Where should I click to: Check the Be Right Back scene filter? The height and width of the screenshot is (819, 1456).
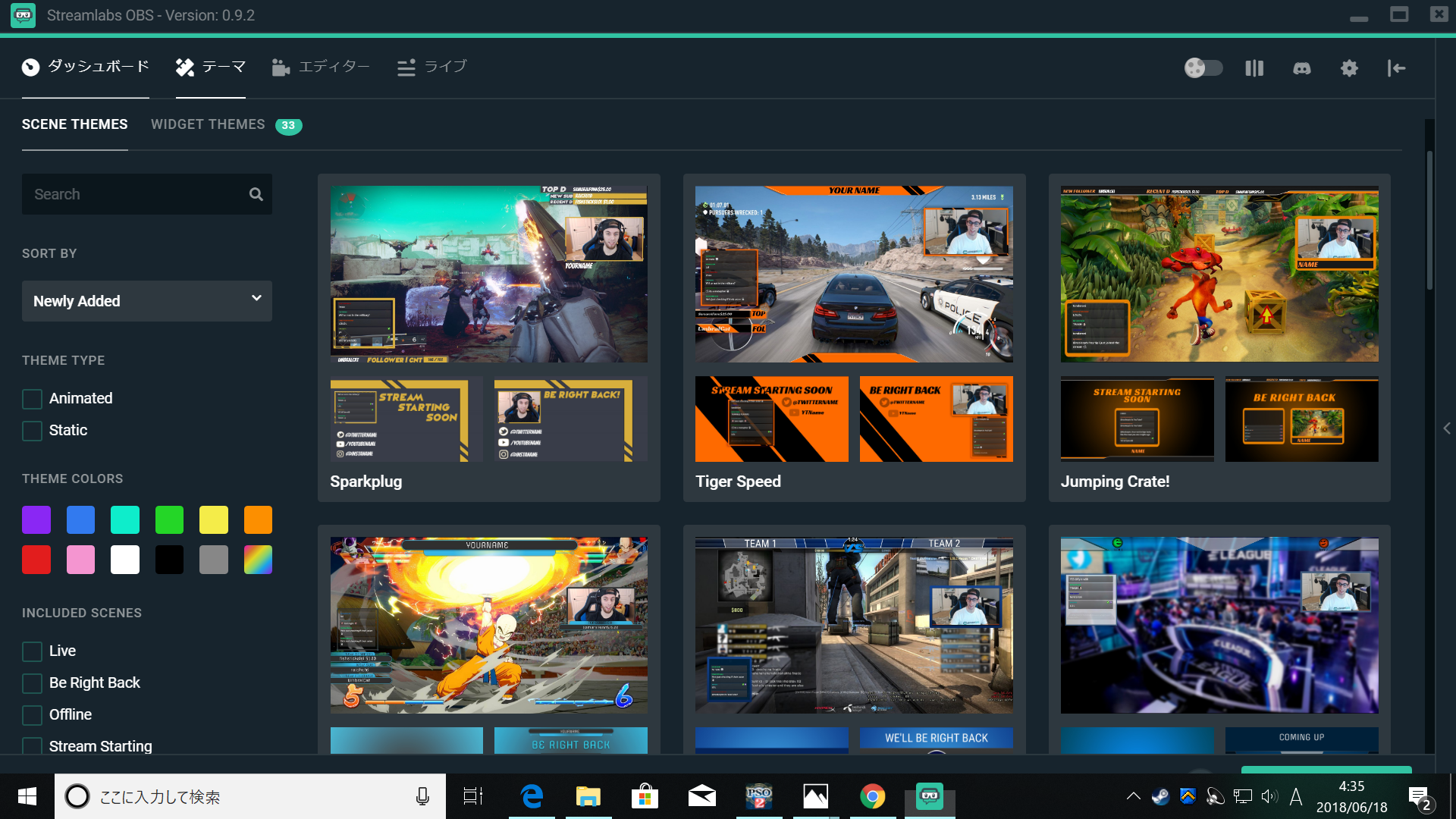pos(32,683)
